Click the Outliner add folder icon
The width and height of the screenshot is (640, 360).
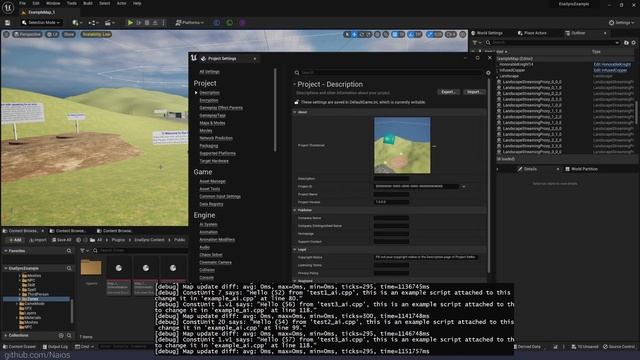point(626,42)
